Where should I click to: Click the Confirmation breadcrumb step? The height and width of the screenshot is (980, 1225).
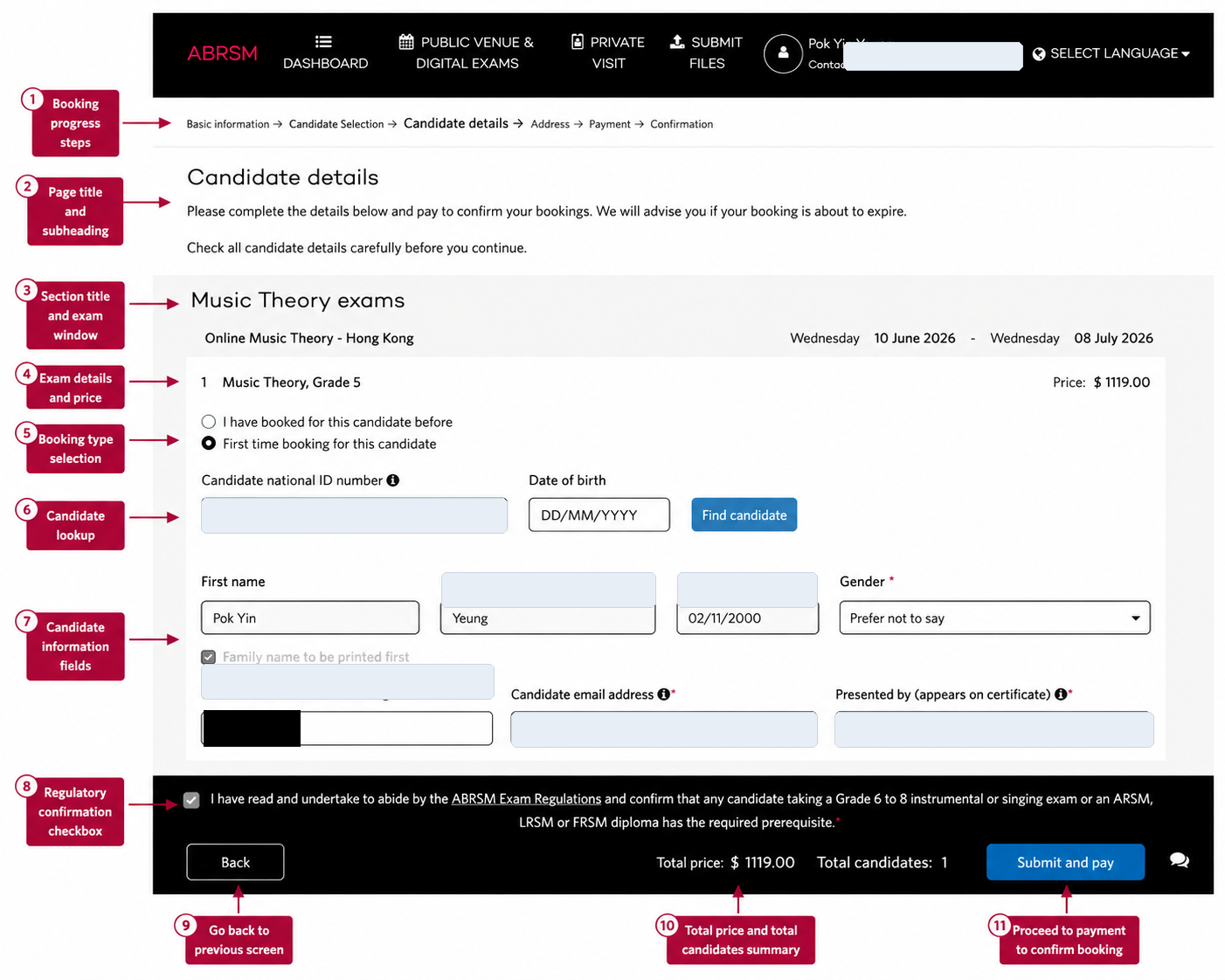[x=682, y=124]
